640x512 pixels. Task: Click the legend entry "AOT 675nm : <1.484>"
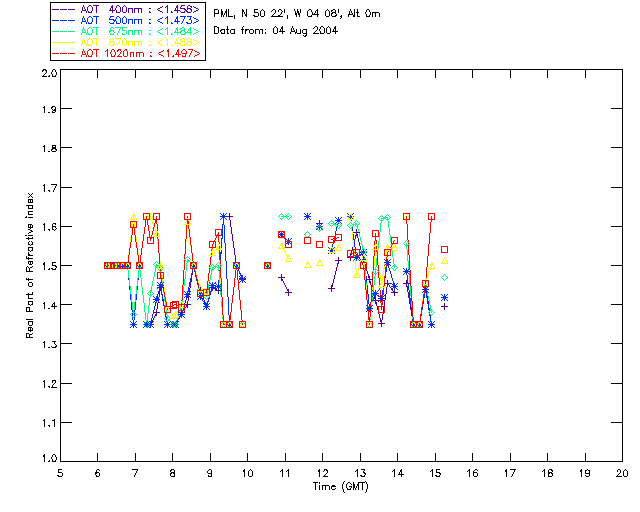pyautogui.click(x=127, y=31)
